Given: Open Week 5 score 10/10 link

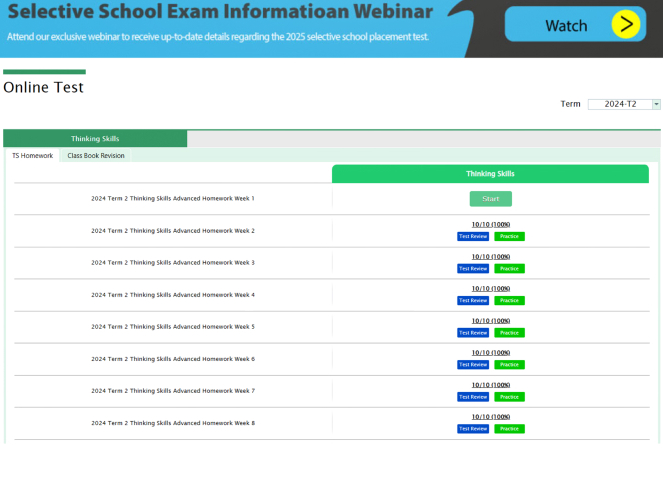Looking at the screenshot, I should 490,321.
